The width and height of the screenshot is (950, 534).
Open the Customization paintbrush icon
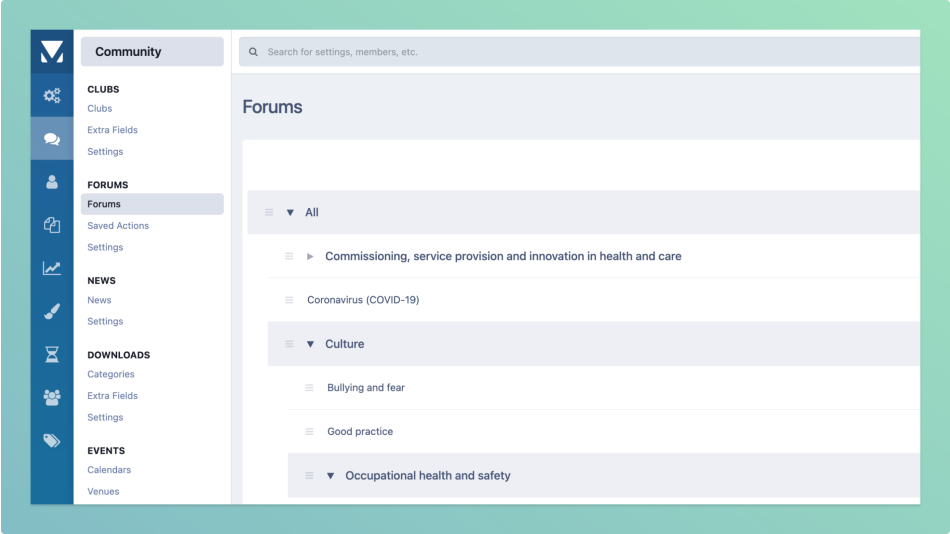pyautogui.click(x=52, y=311)
